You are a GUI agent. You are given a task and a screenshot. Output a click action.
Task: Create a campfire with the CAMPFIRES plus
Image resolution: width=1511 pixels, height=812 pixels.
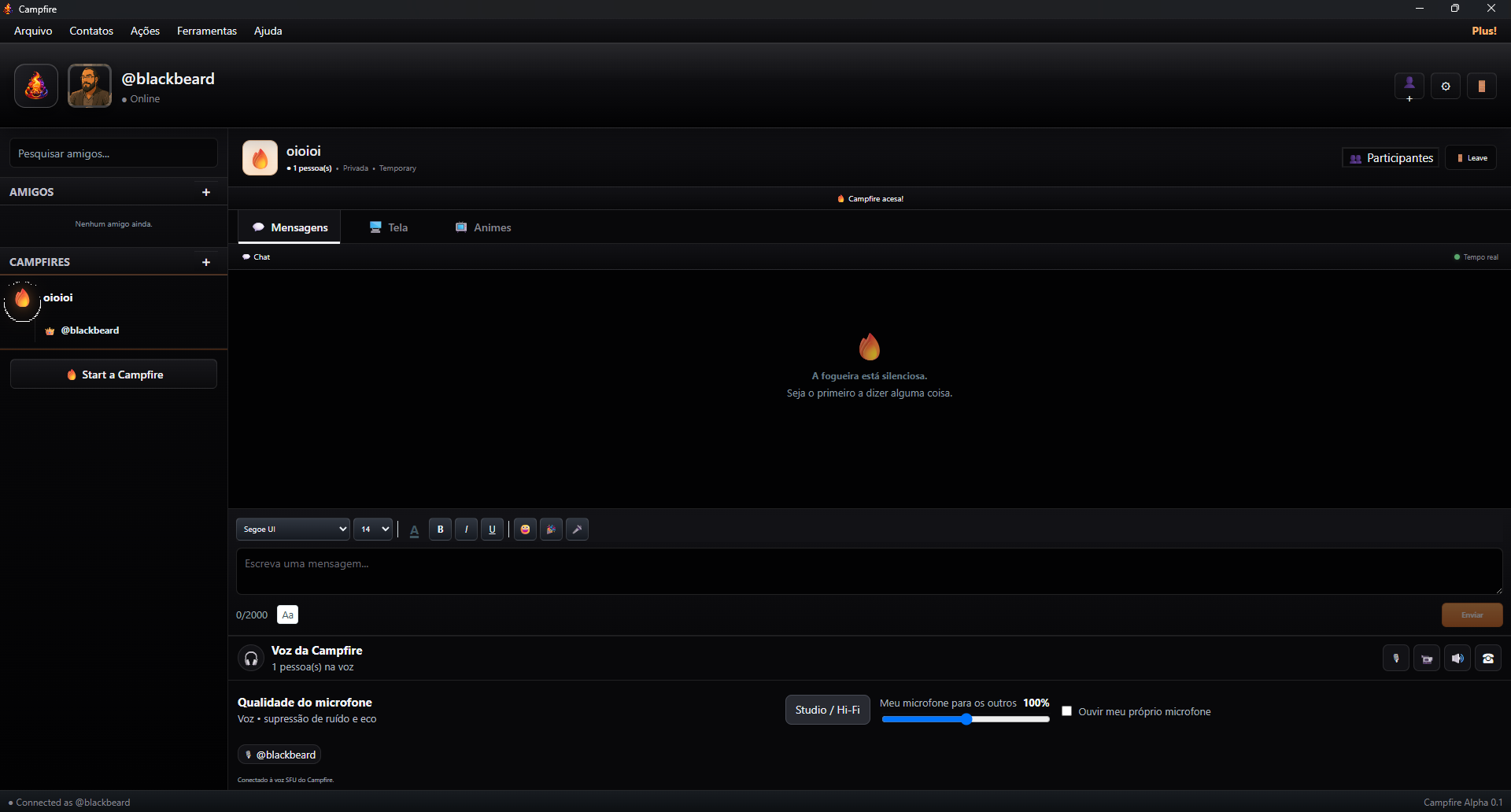pos(206,262)
